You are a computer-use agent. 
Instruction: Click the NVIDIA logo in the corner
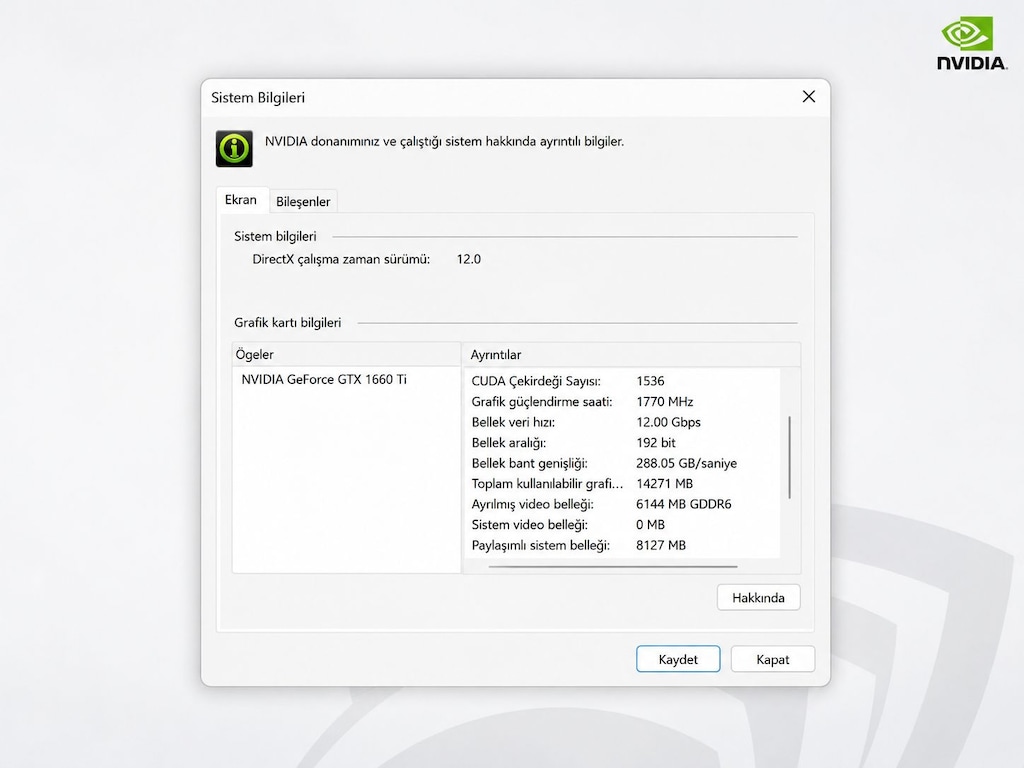(971, 44)
